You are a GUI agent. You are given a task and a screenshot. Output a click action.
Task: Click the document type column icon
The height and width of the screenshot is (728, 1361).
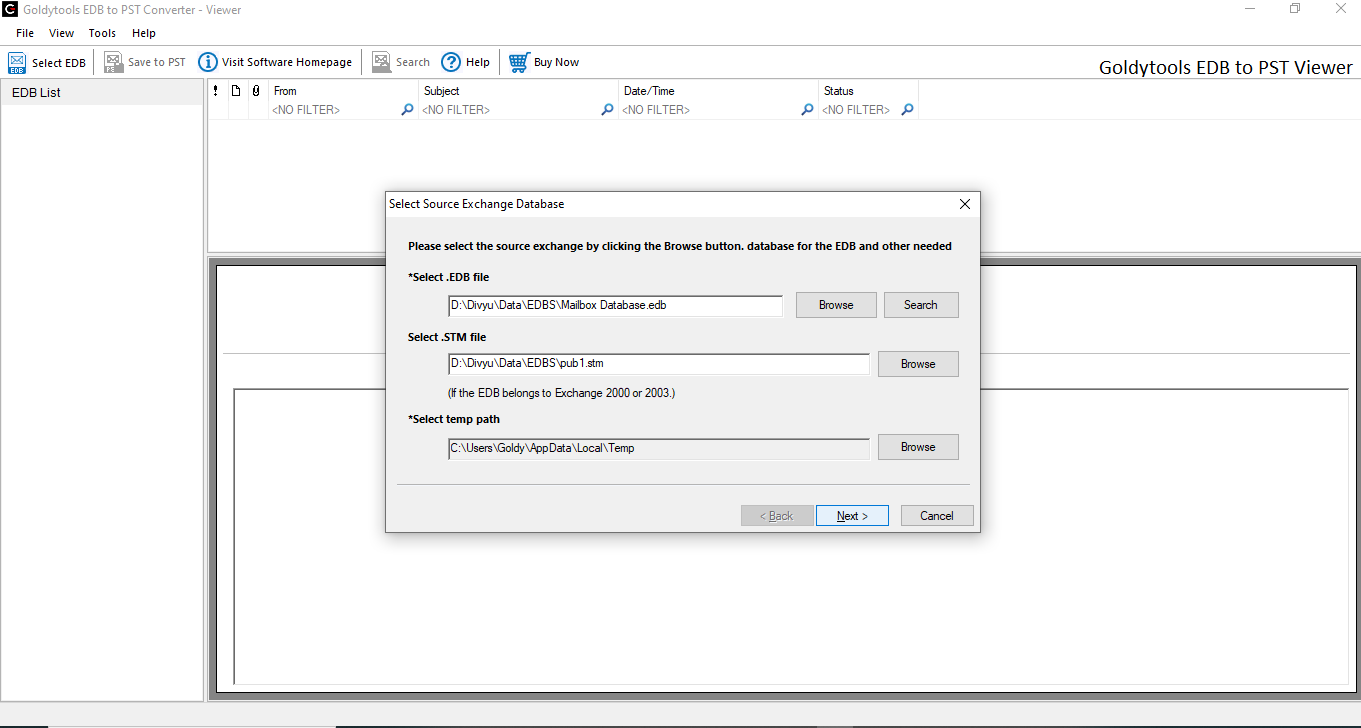[x=236, y=90]
